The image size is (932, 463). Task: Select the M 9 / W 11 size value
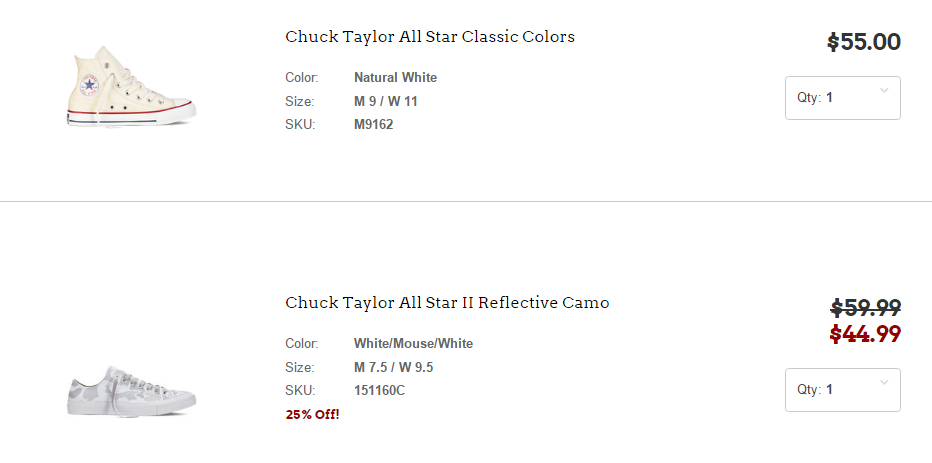[x=386, y=101]
